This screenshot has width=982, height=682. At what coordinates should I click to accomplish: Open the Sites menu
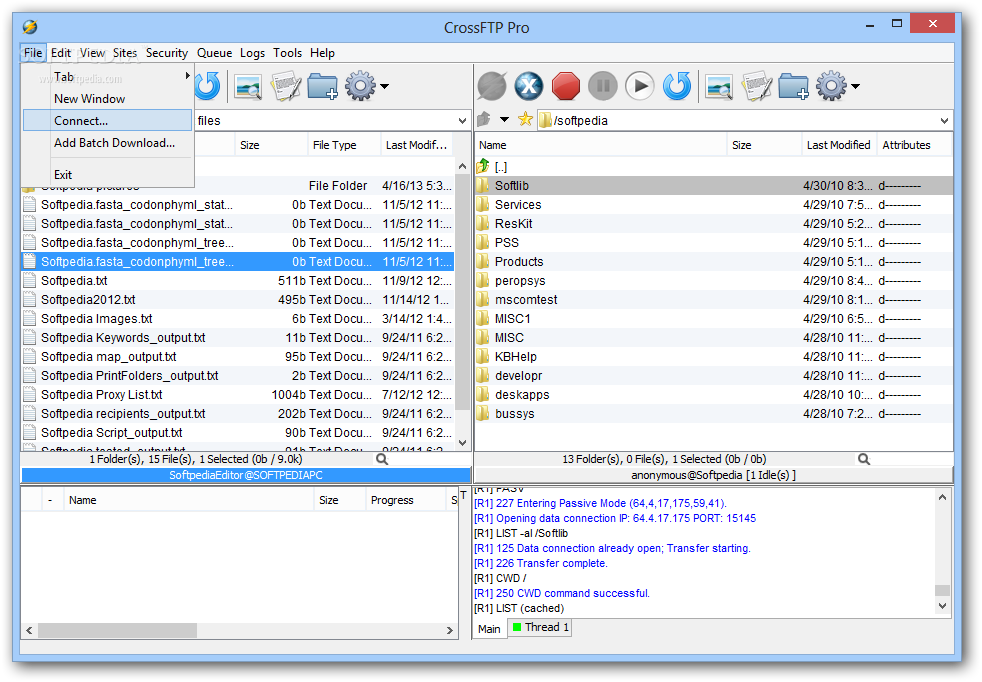click(x=125, y=53)
